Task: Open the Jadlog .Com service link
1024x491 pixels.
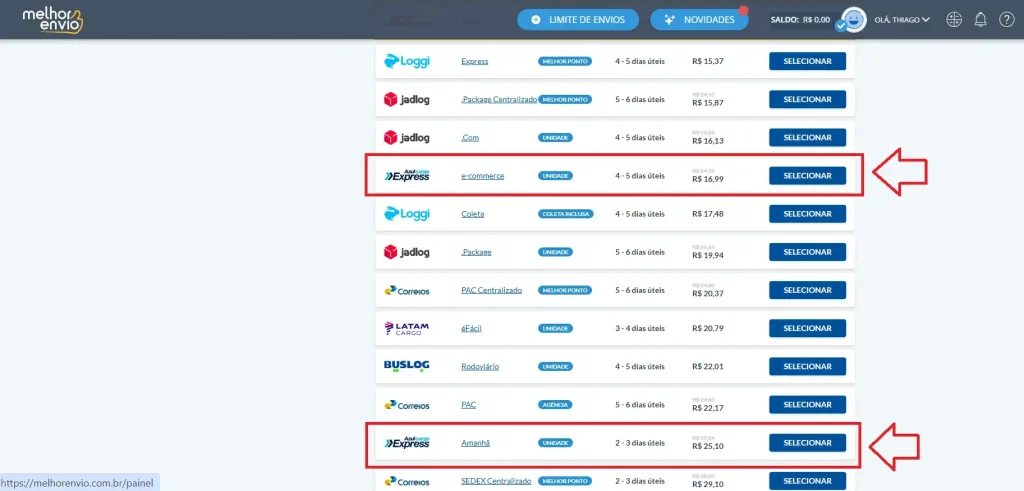Action: [470, 138]
